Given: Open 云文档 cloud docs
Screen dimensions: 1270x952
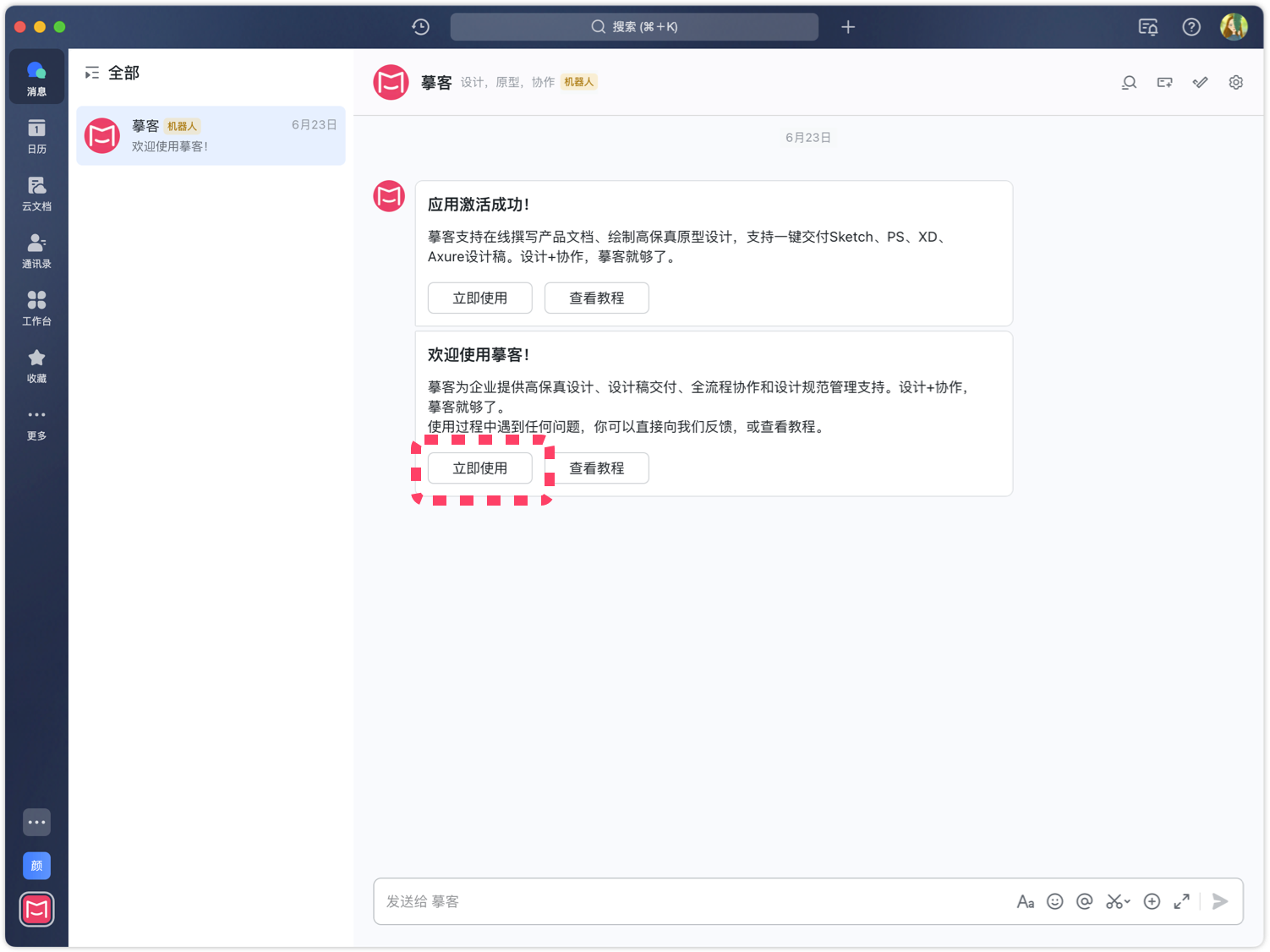Looking at the screenshot, I should 36,193.
